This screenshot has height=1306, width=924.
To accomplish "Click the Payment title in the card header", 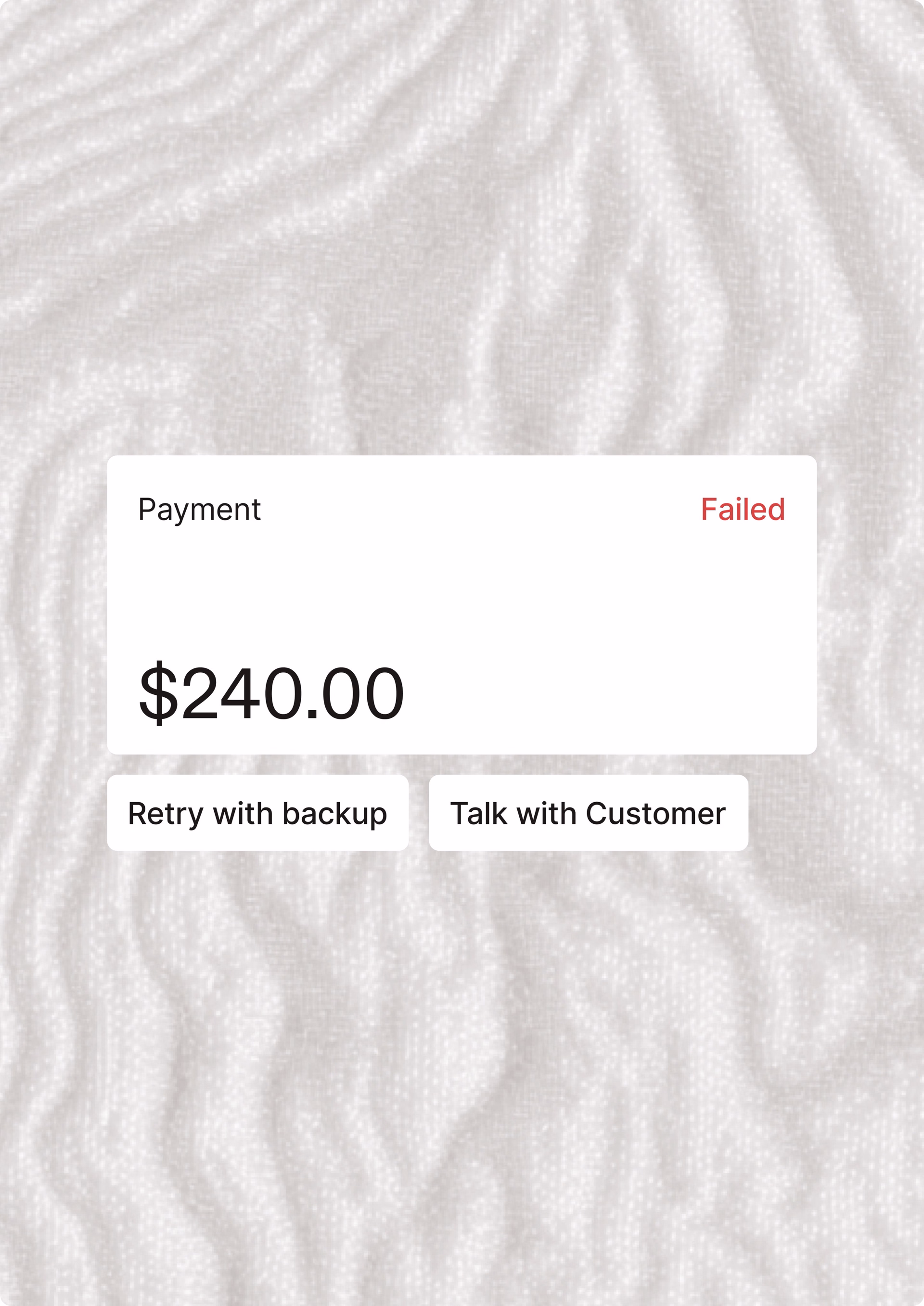I will click(200, 510).
